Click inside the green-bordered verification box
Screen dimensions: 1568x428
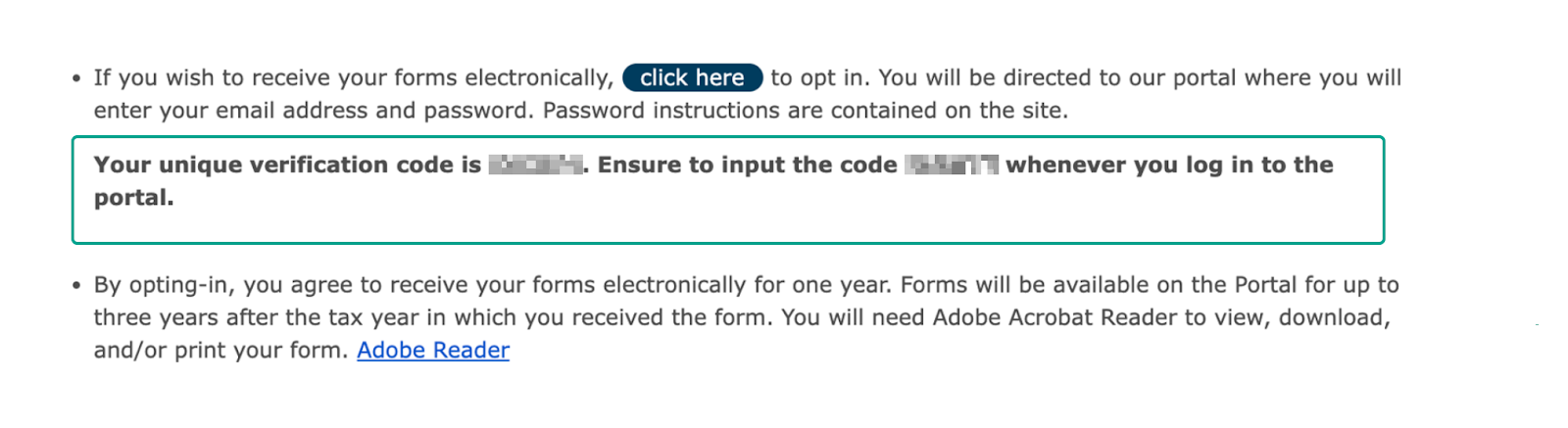pyautogui.click(x=728, y=190)
